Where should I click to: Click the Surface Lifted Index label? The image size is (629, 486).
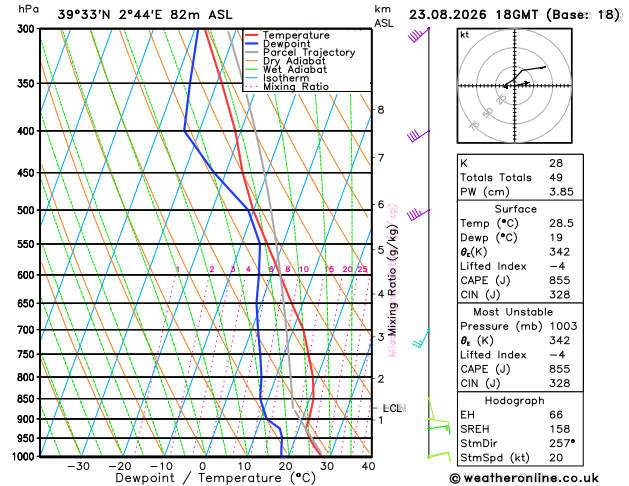pos(493,266)
